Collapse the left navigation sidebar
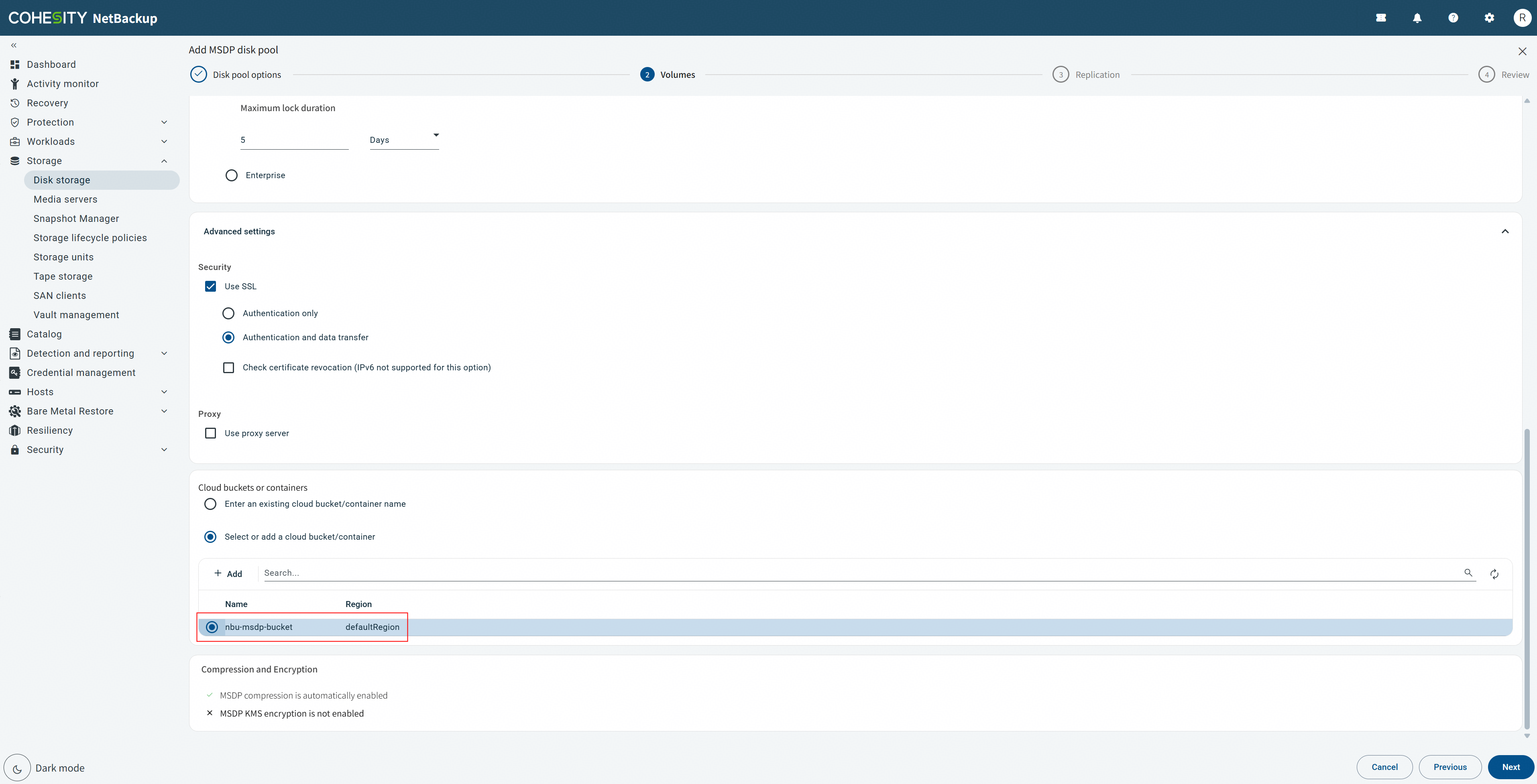1537x784 pixels. pyautogui.click(x=14, y=45)
